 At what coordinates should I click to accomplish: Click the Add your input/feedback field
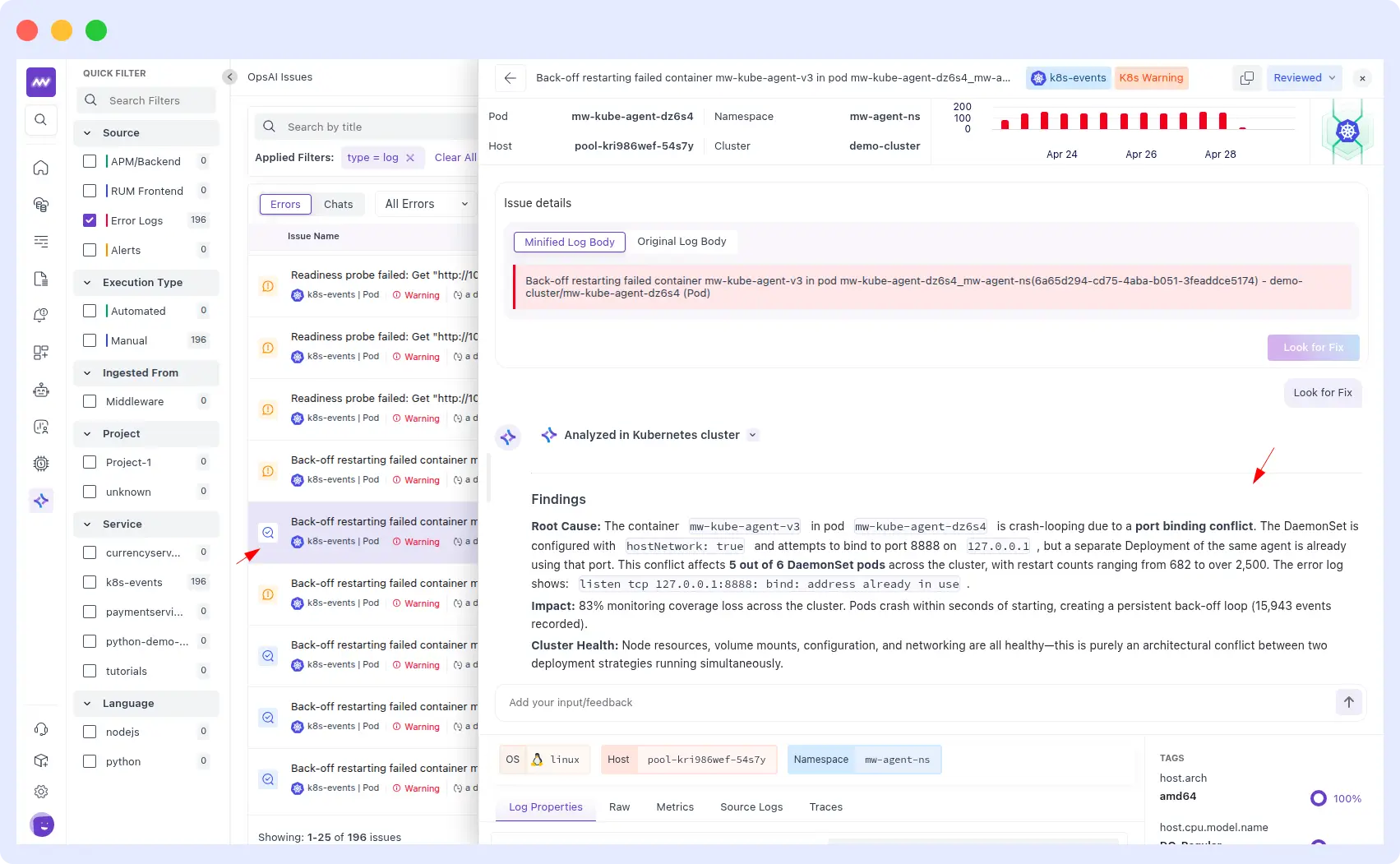(x=740, y=702)
